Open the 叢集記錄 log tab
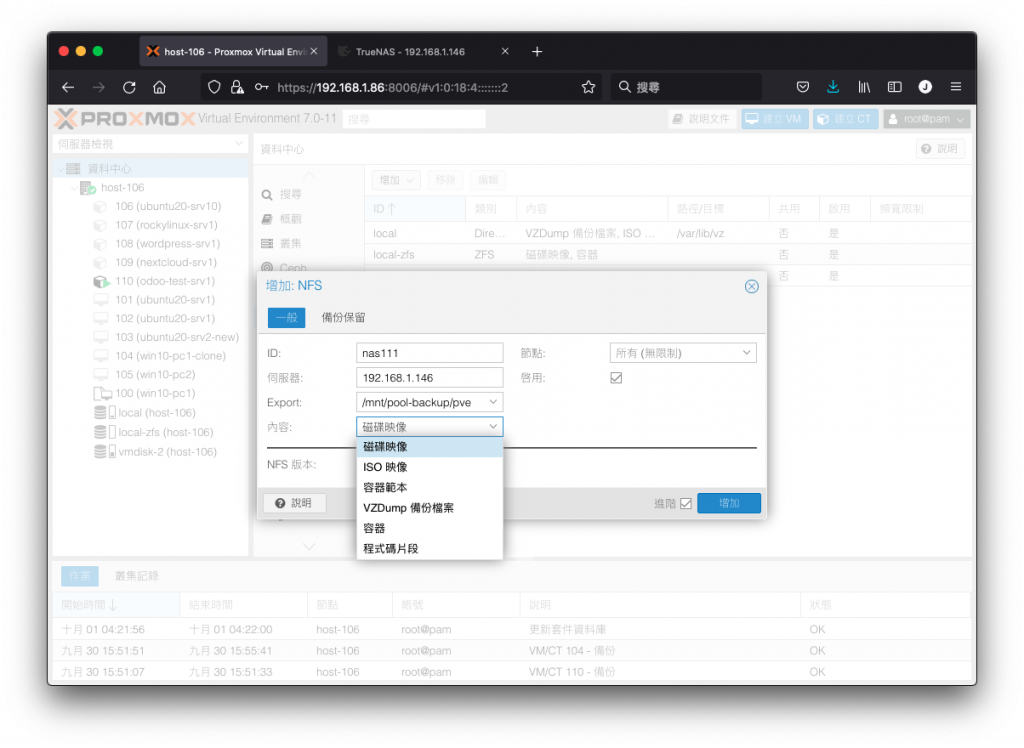1024x748 pixels. (136, 576)
